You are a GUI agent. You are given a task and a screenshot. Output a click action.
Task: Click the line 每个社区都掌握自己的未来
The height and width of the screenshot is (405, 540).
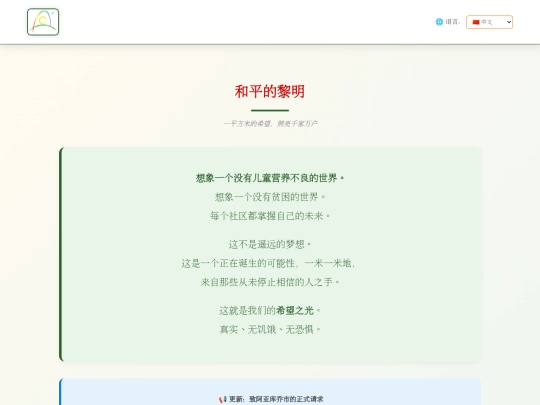coord(270,216)
